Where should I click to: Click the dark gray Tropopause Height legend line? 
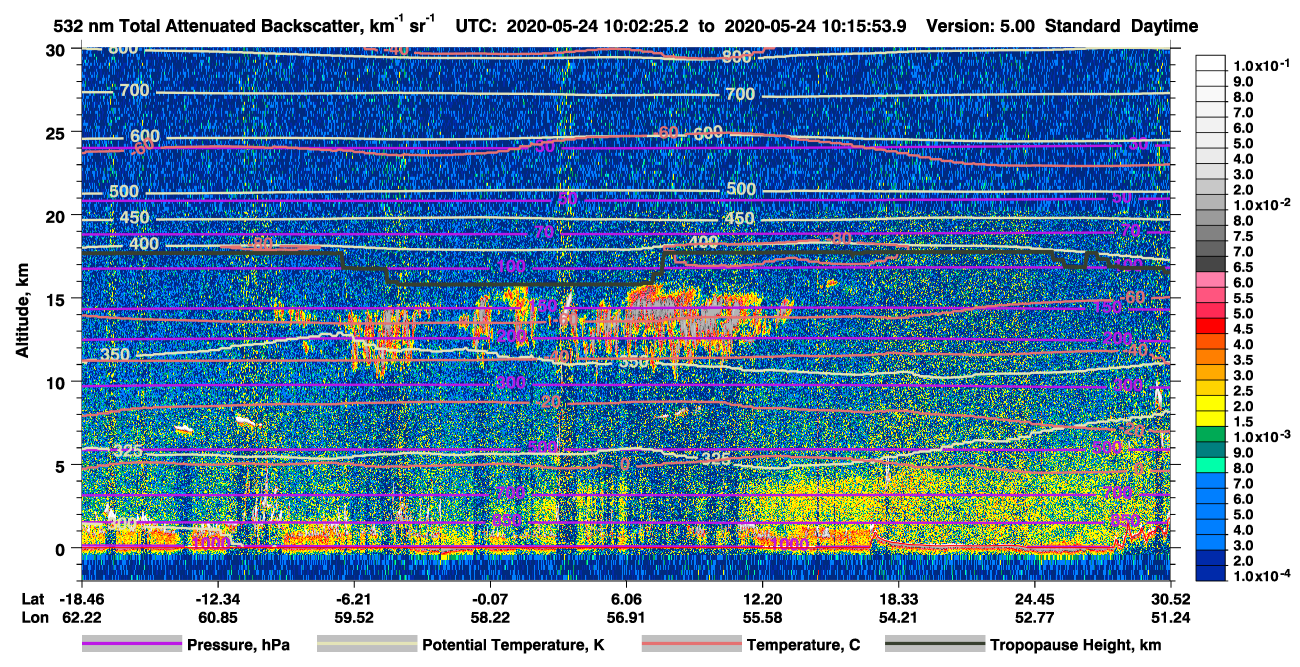(x=934, y=645)
